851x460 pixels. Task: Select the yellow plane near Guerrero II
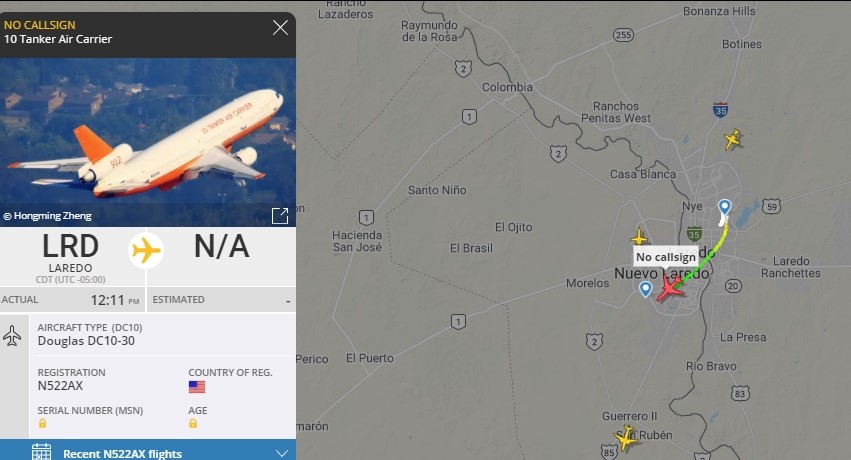coord(626,438)
